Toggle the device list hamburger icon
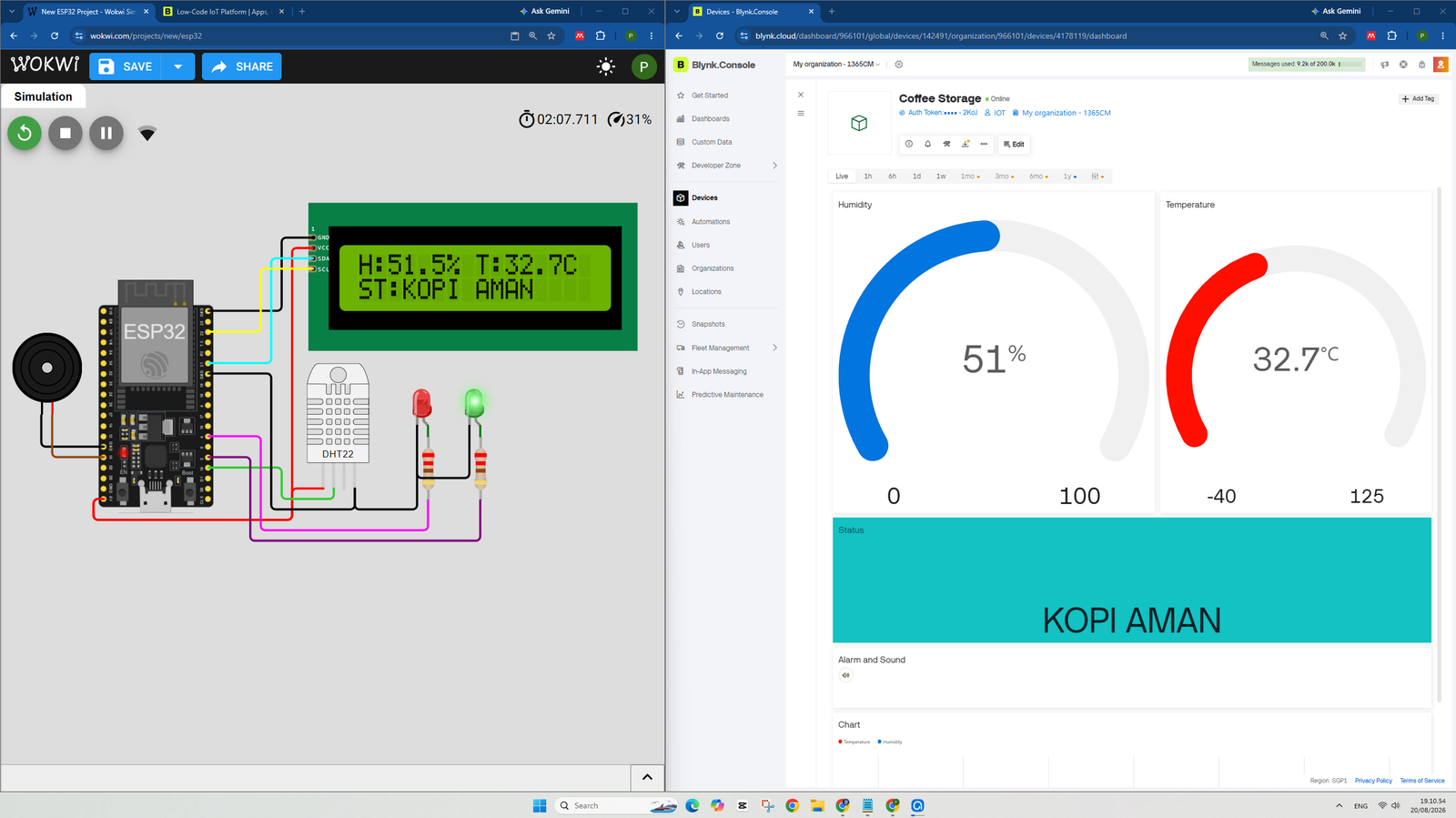This screenshot has width=1456, height=818. (x=801, y=114)
